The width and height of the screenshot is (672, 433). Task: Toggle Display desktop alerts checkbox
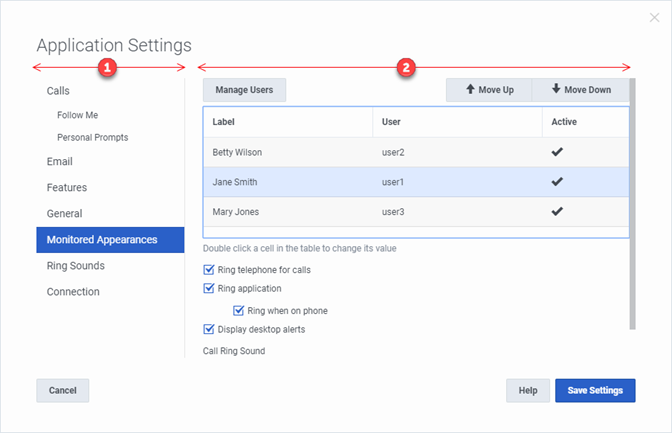click(209, 329)
